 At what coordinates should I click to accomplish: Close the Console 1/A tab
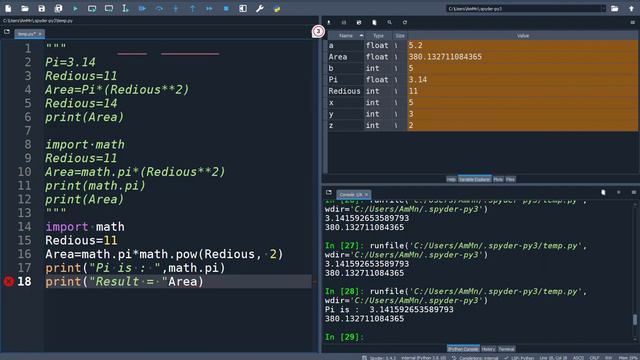(x=366, y=194)
